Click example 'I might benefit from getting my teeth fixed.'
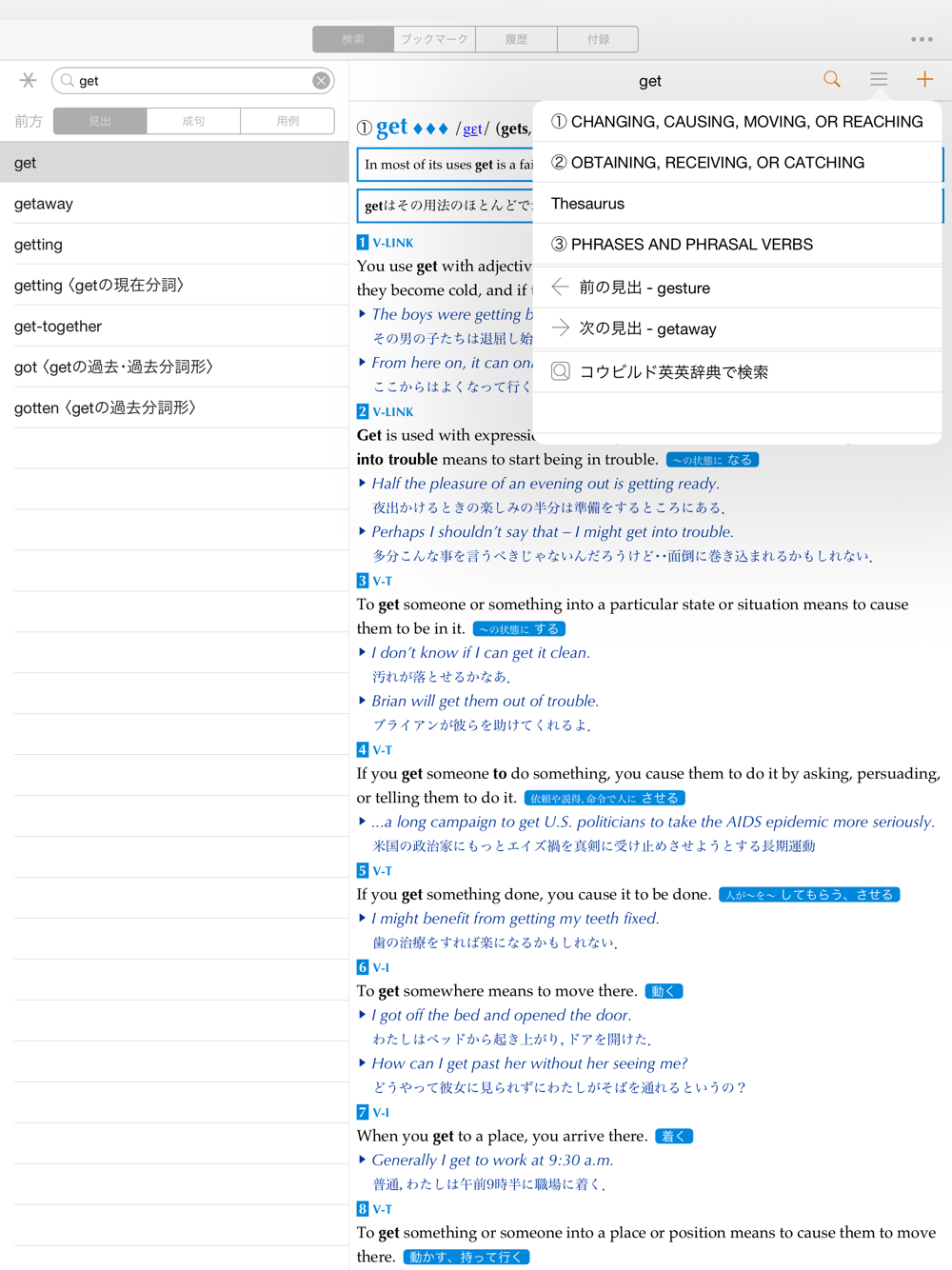952x1270 pixels. 515,919
